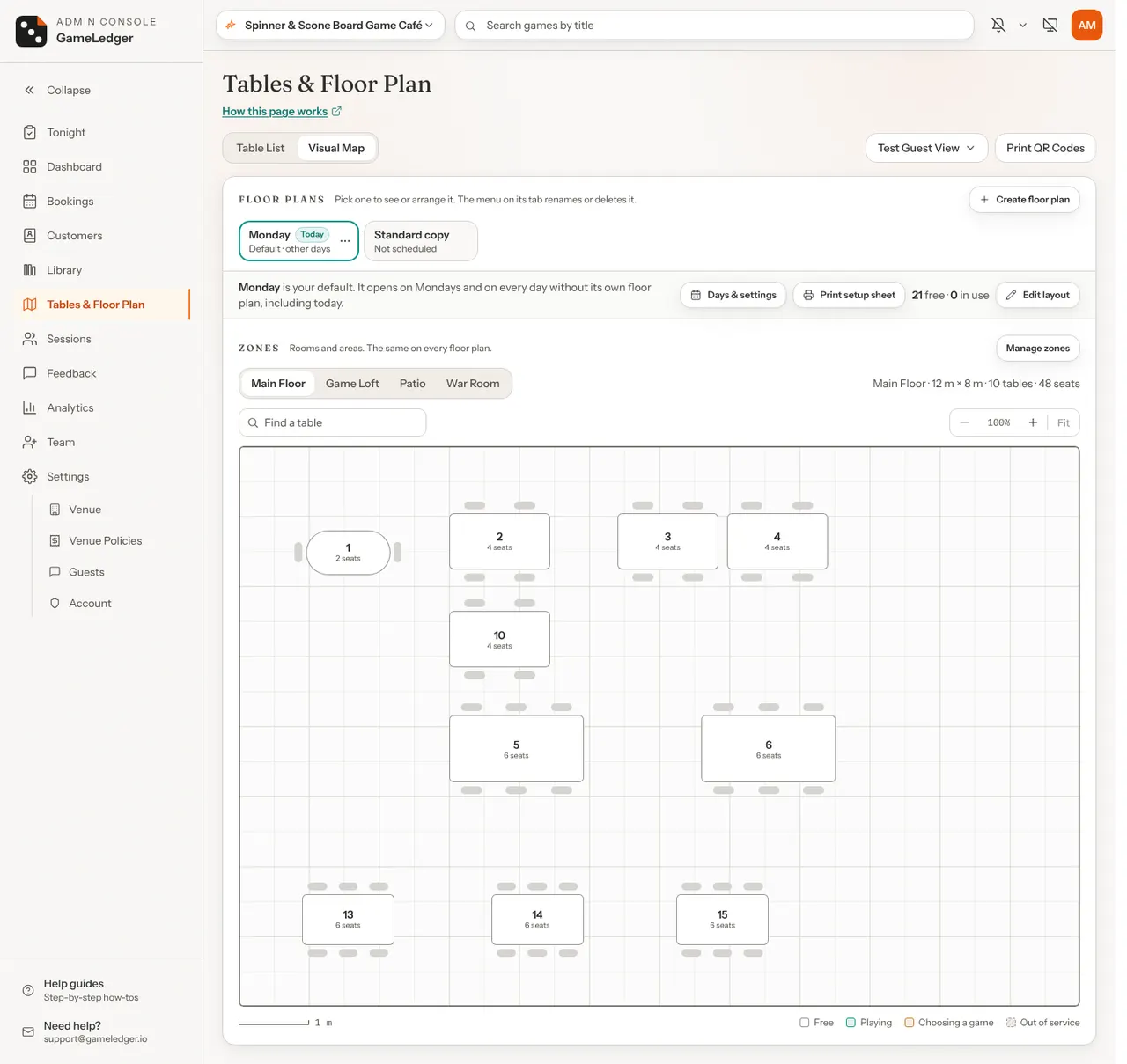Open Tonight from the clipboard icon
1127x1064 pixels.
30,132
